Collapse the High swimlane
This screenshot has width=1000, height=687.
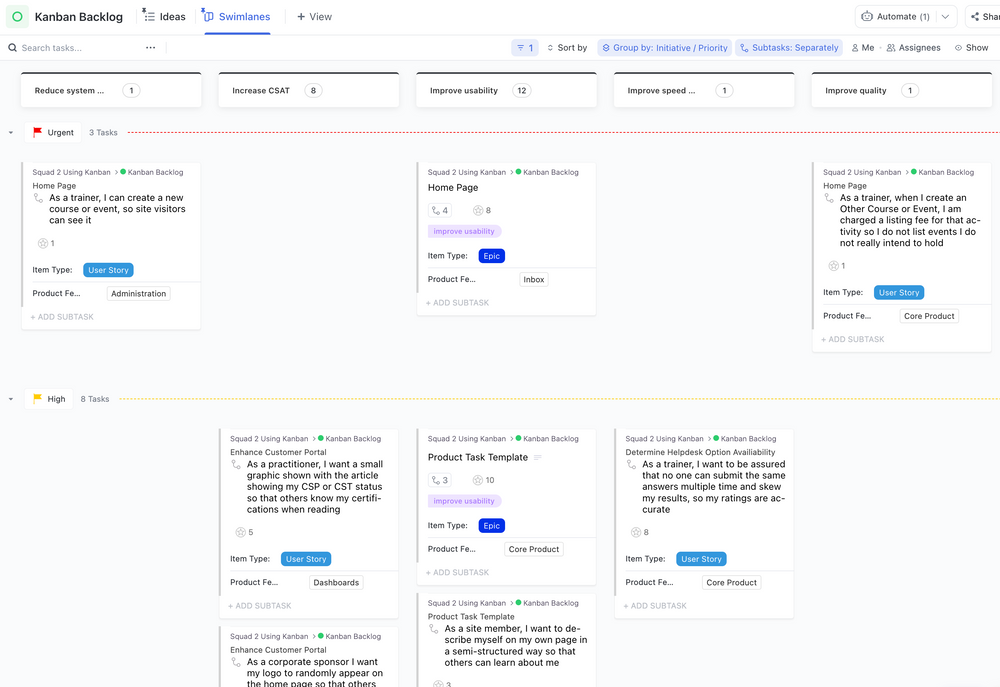tap(12, 398)
